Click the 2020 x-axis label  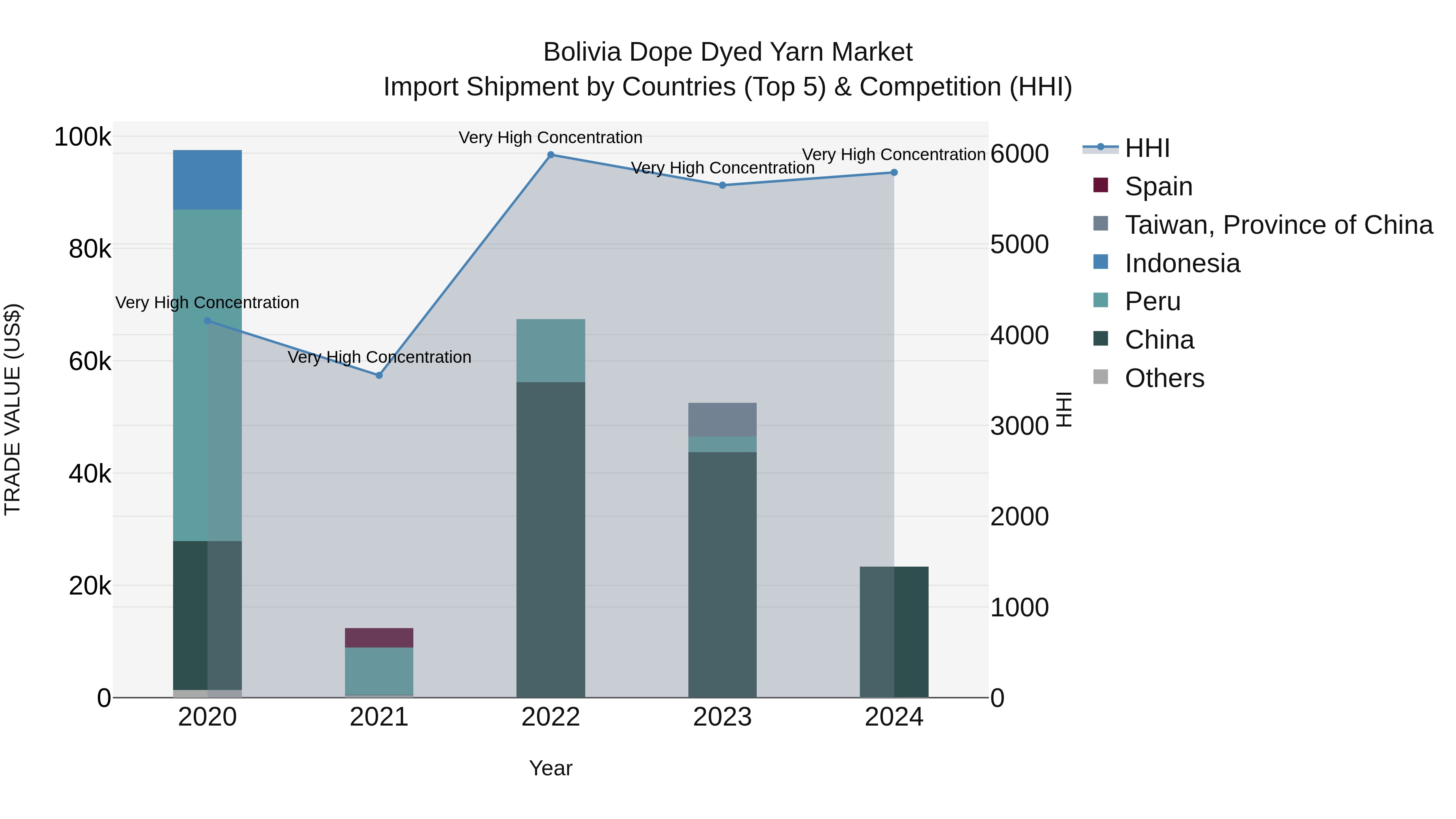point(207,717)
